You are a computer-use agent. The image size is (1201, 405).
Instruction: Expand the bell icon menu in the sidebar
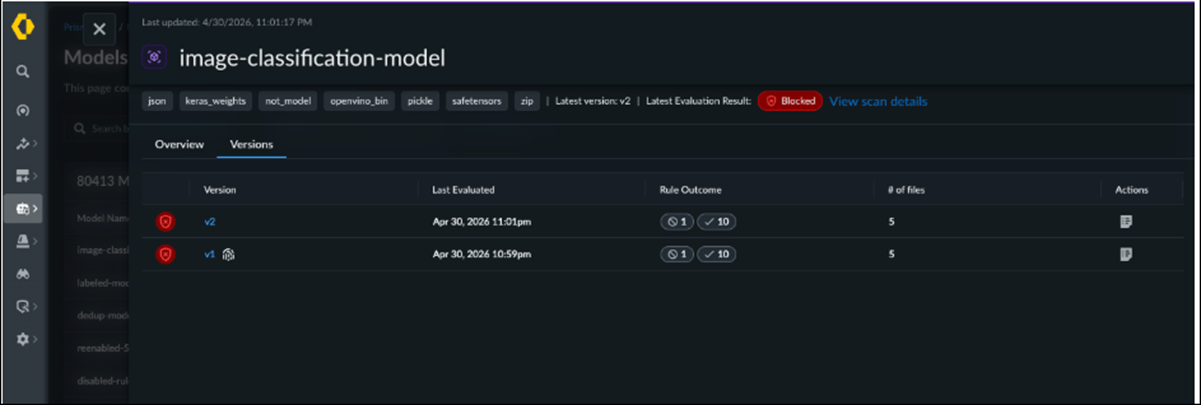point(24,241)
